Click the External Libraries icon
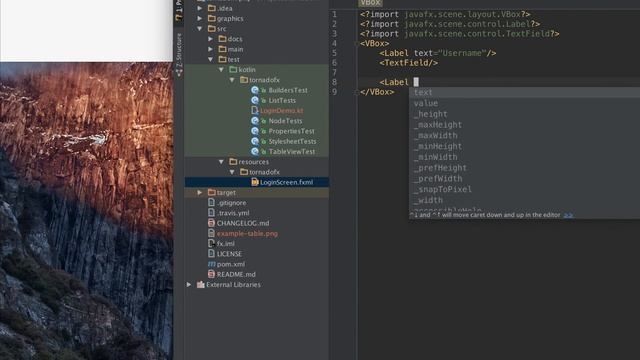The image size is (640, 360). [200, 284]
